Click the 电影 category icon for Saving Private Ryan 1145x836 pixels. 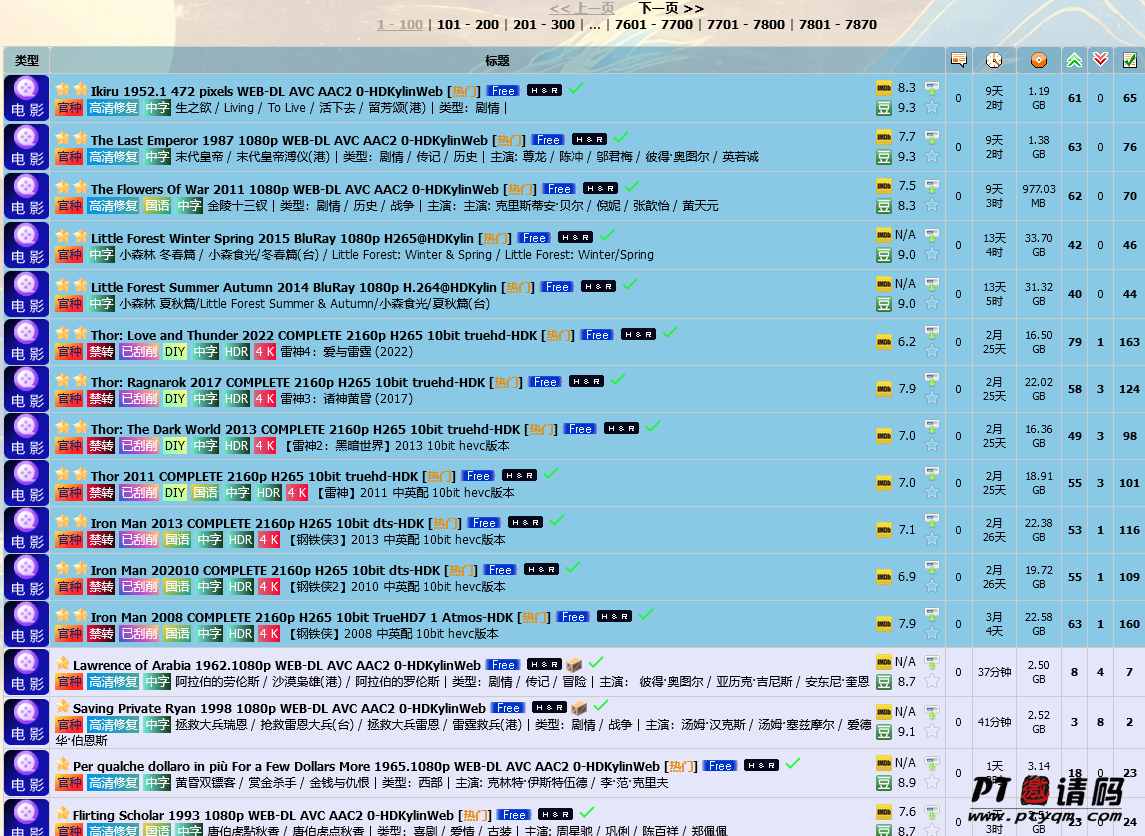pyautogui.click(x=26, y=722)
